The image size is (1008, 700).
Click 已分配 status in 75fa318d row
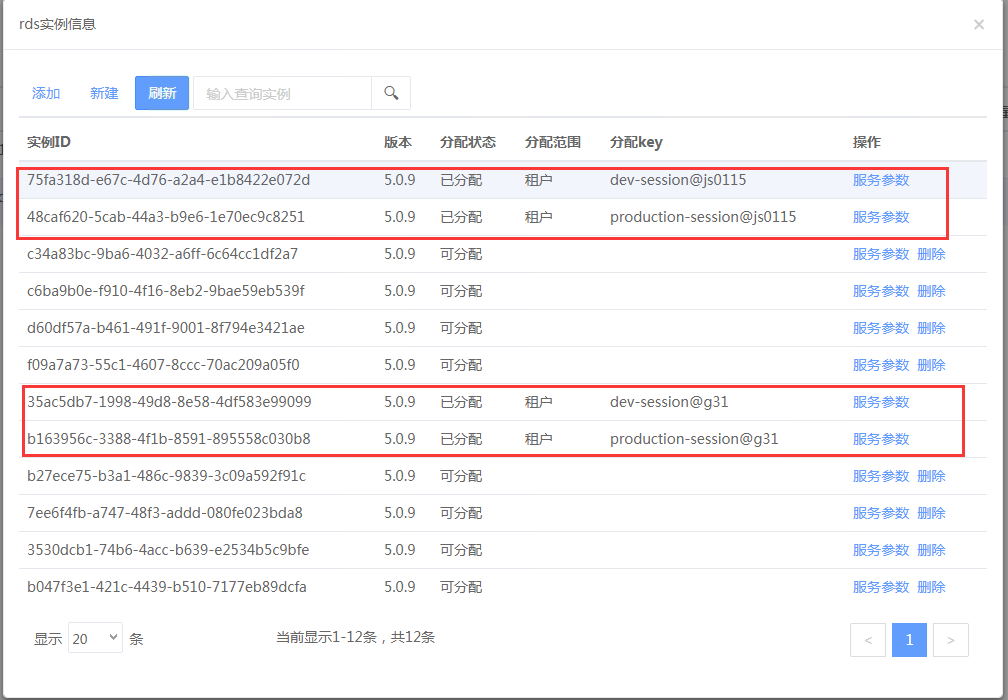pos(461,180)
